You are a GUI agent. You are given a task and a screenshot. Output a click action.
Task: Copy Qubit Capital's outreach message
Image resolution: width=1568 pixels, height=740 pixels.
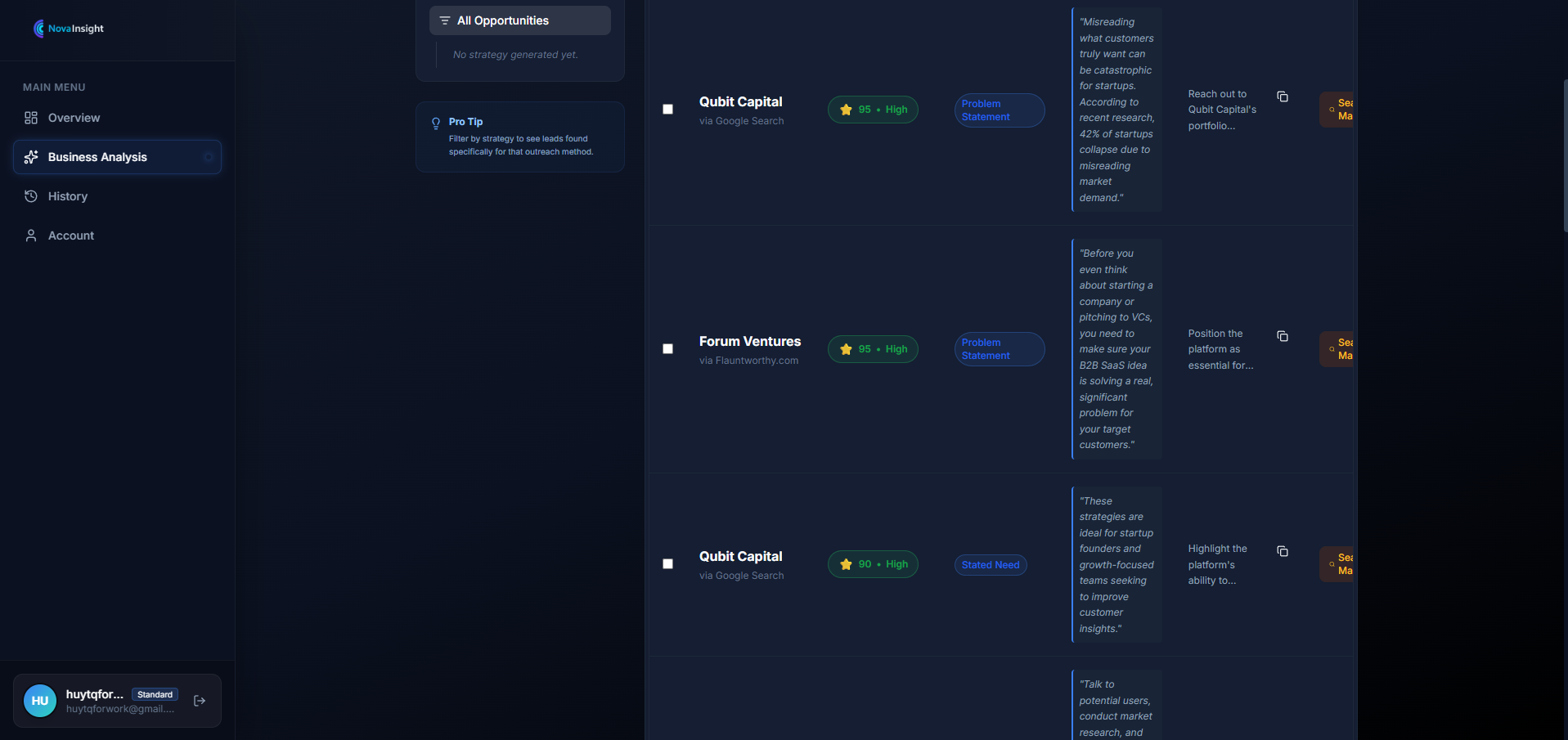[x=1282, y=96]
